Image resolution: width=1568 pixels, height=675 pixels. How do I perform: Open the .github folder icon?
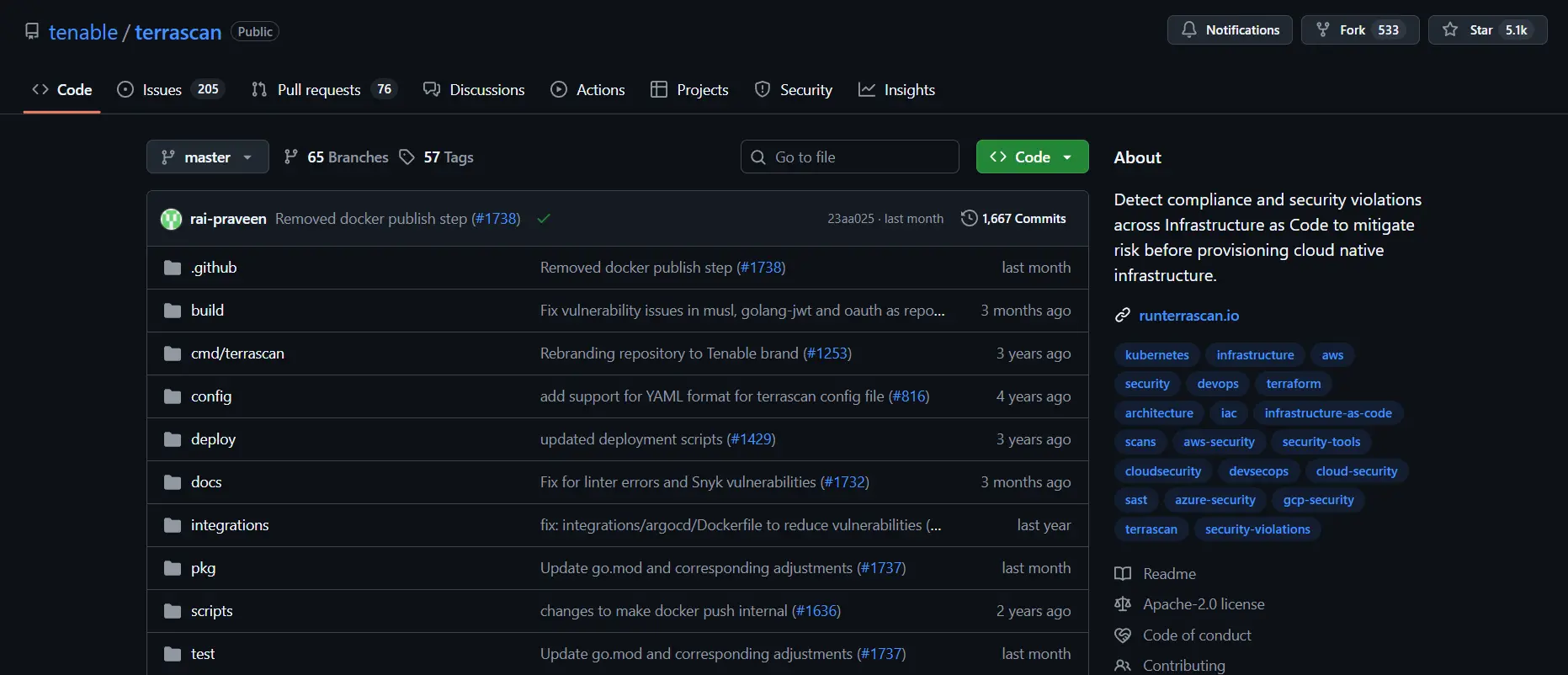coord(173,268)
